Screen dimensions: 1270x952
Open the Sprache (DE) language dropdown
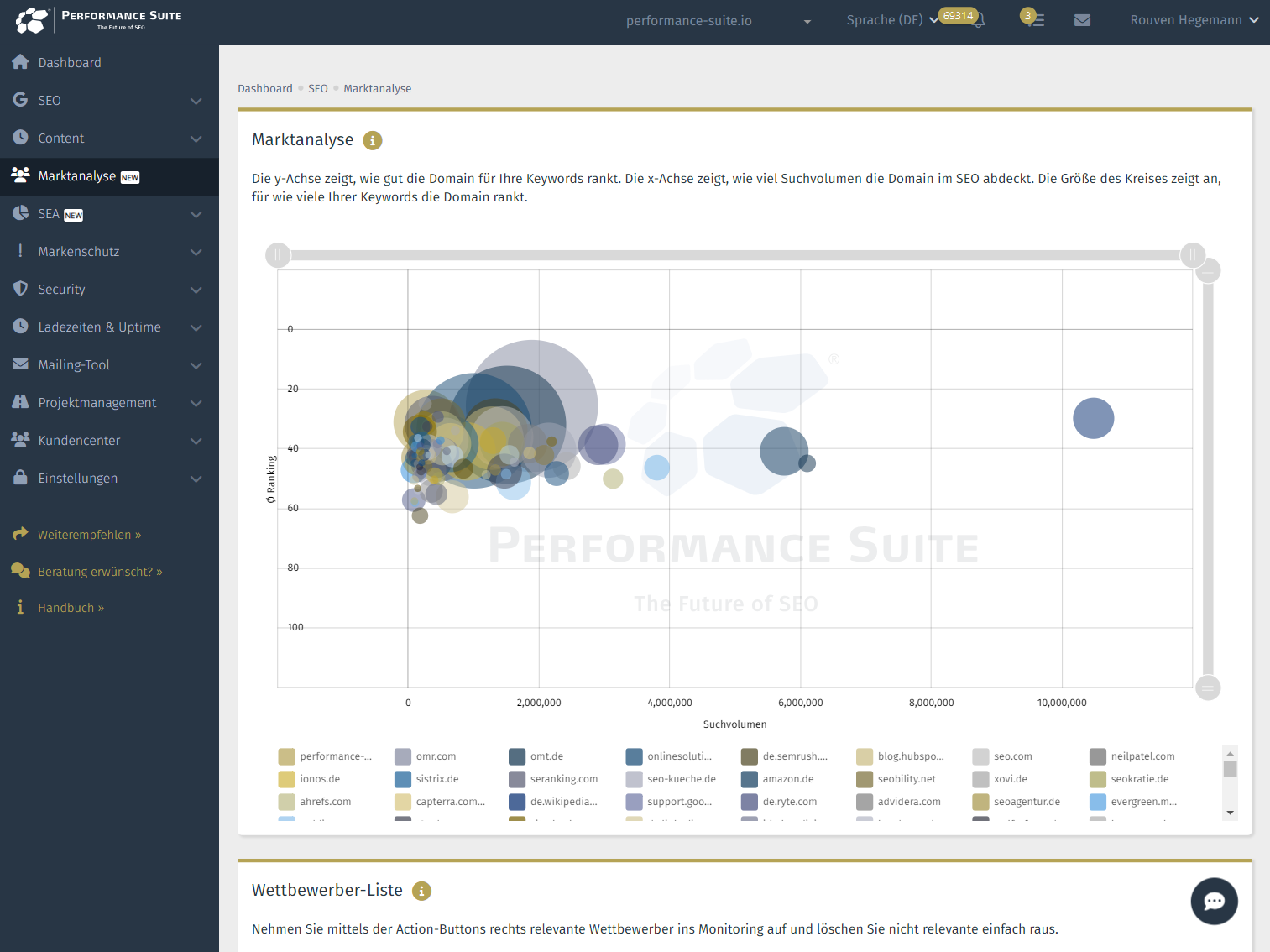(x=892, y=20)
